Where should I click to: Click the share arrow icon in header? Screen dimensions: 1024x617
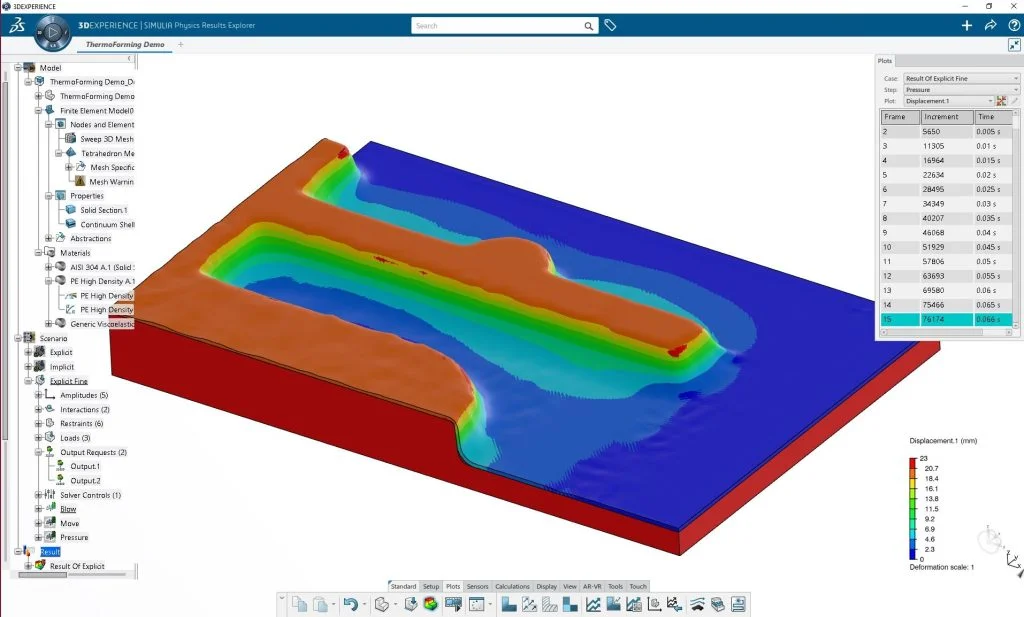tap(990, 26)
